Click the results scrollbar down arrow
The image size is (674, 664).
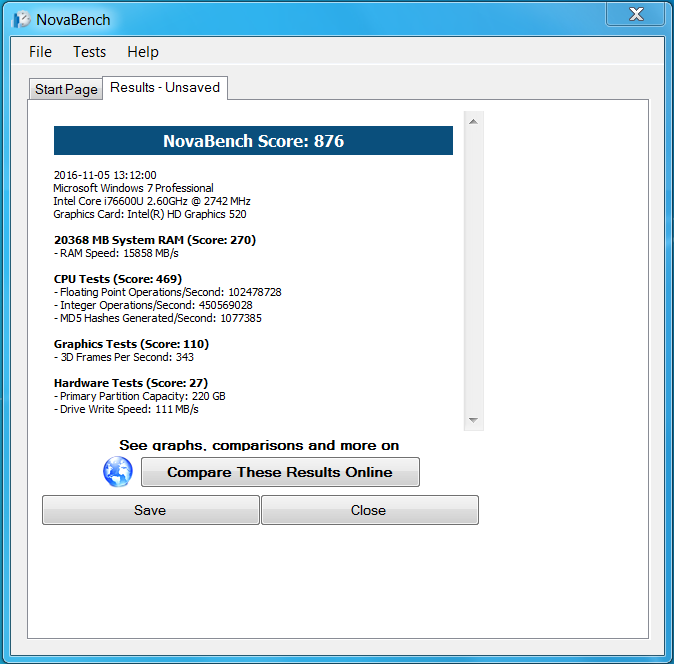click(473, 420)
